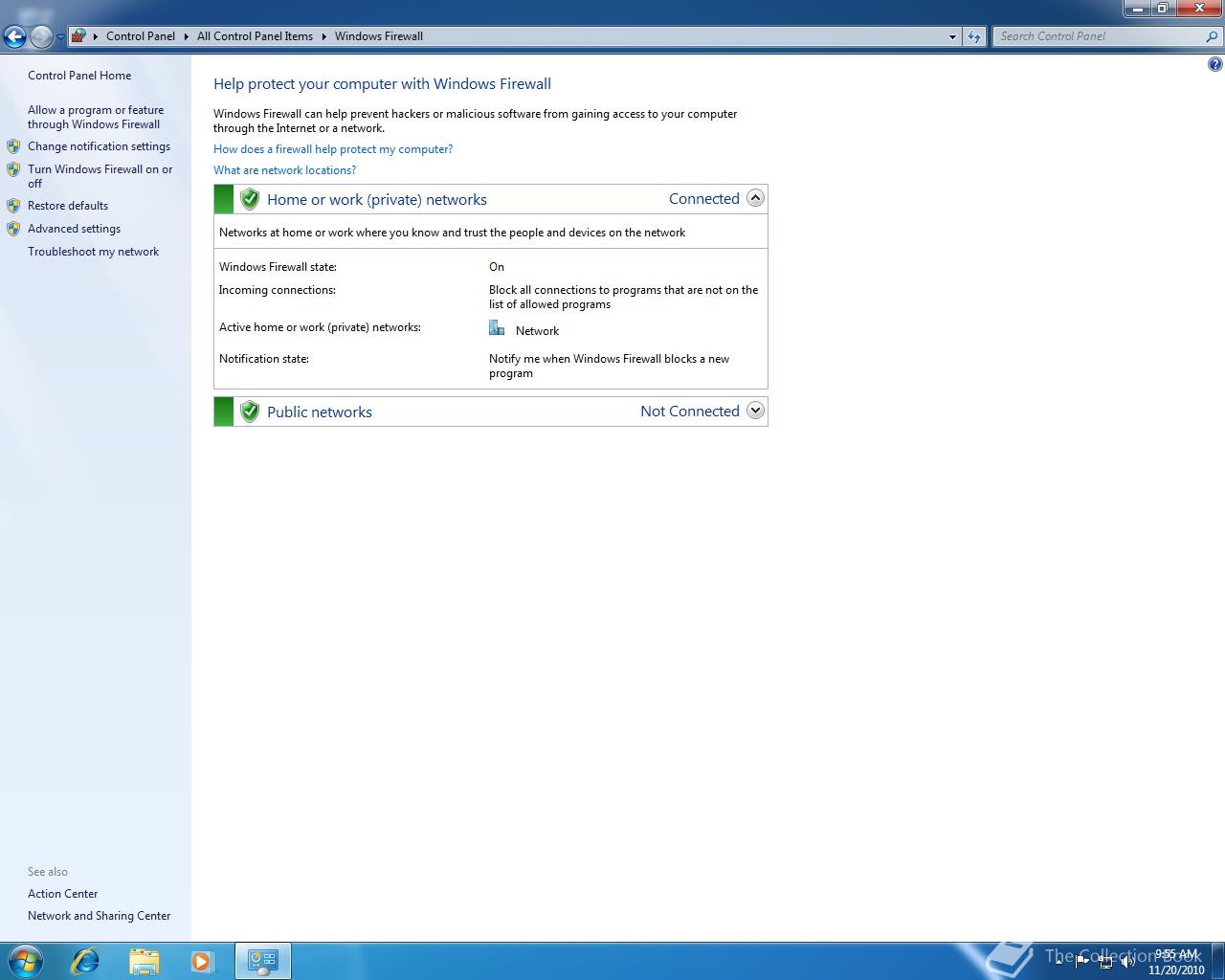
Task: Open Network and Sharing Center link
Action: [99, 916]
